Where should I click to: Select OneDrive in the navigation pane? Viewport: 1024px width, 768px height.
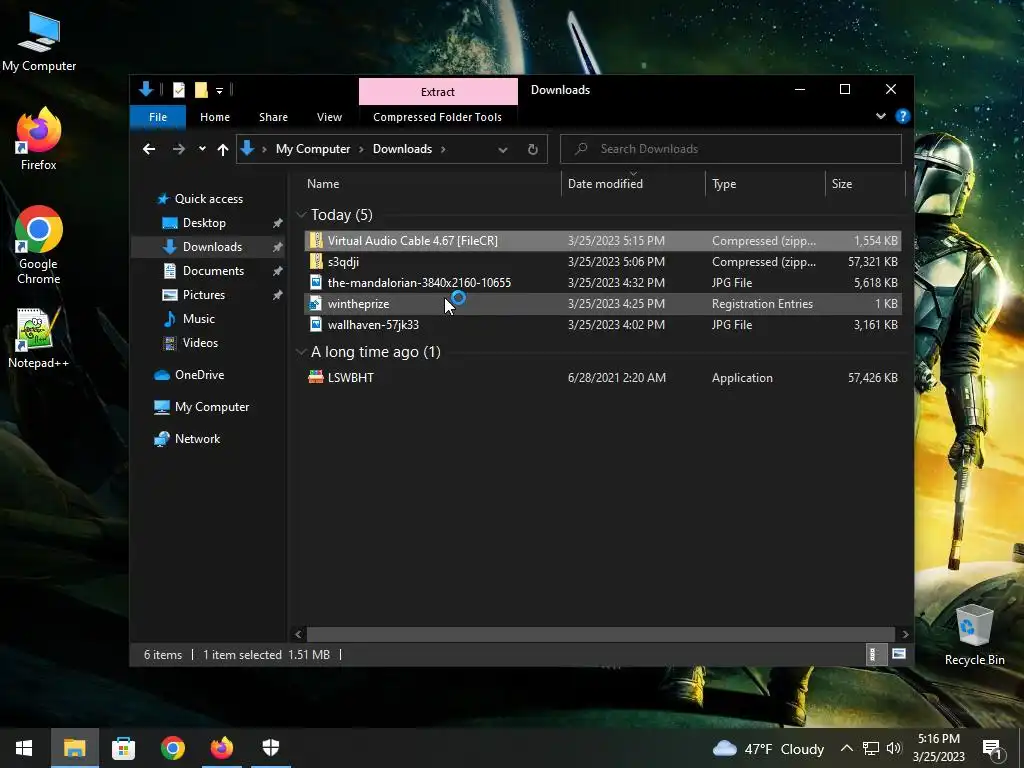(x=199, y=375)
